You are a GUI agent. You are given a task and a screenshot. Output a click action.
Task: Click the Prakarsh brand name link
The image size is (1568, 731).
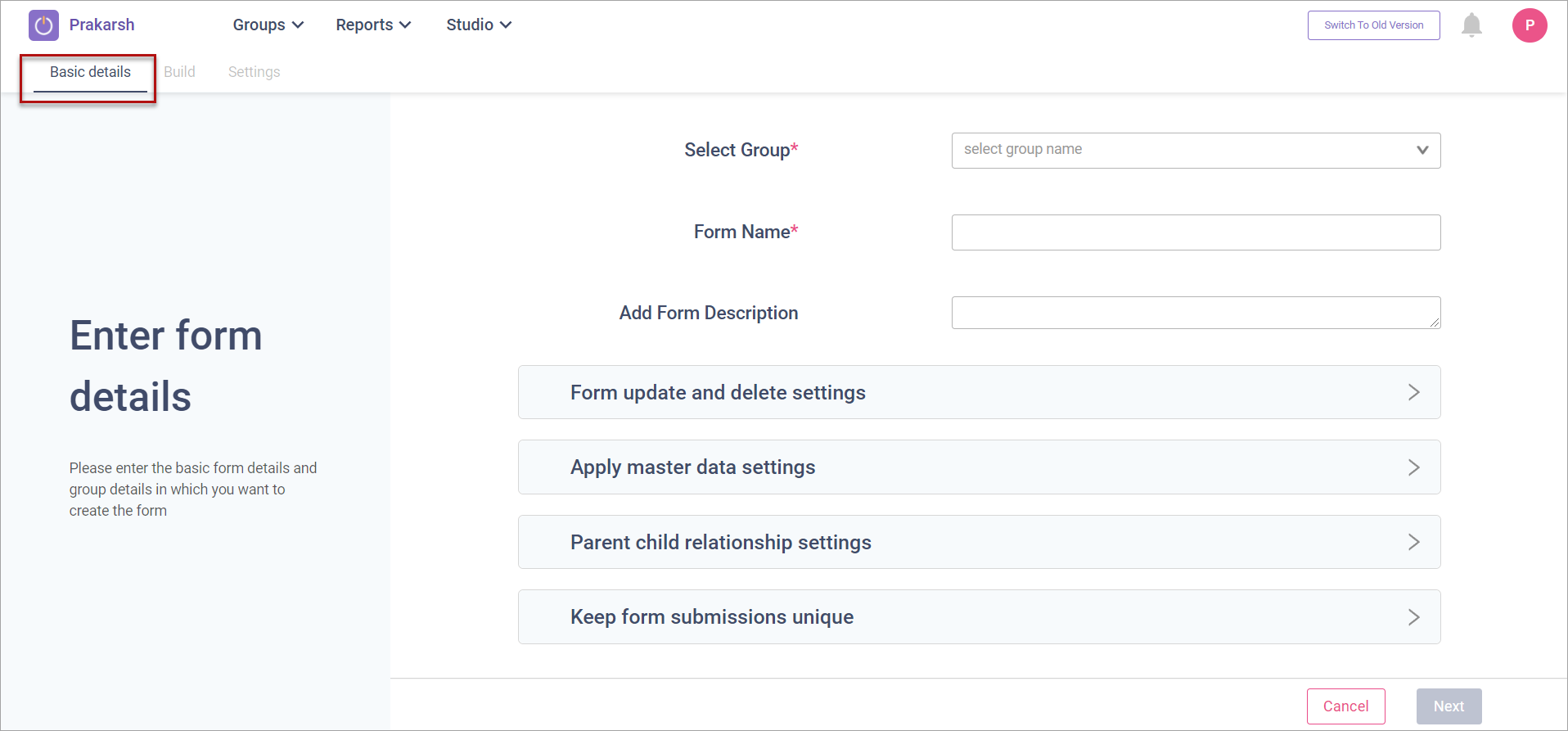pyautogui.click(x=101, y=25)
